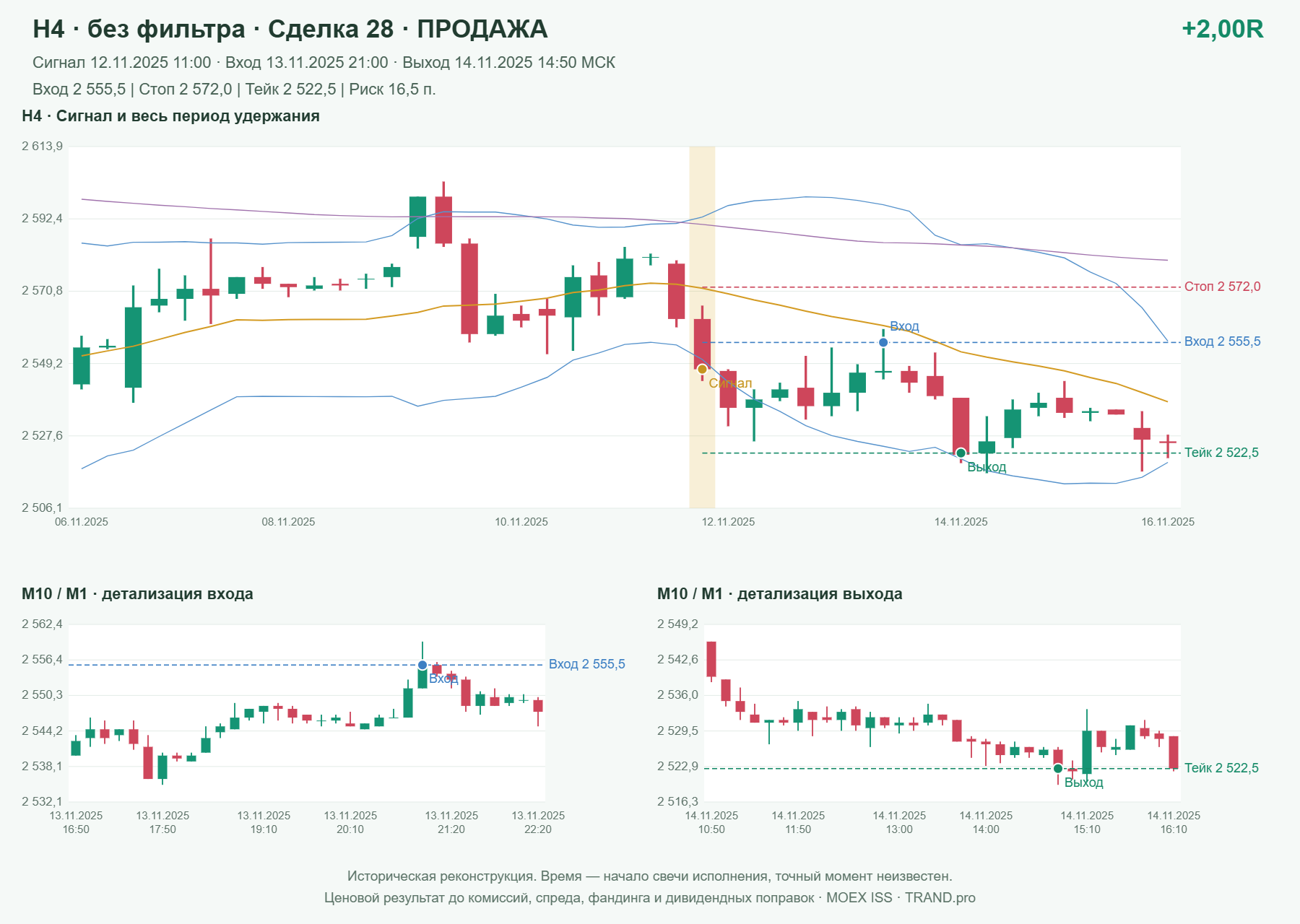This screenshot has width=1300, height=924.
Task: Click the signal/entry/exit timestamps line
Action: pyautogui.click(x=324, y=63)
